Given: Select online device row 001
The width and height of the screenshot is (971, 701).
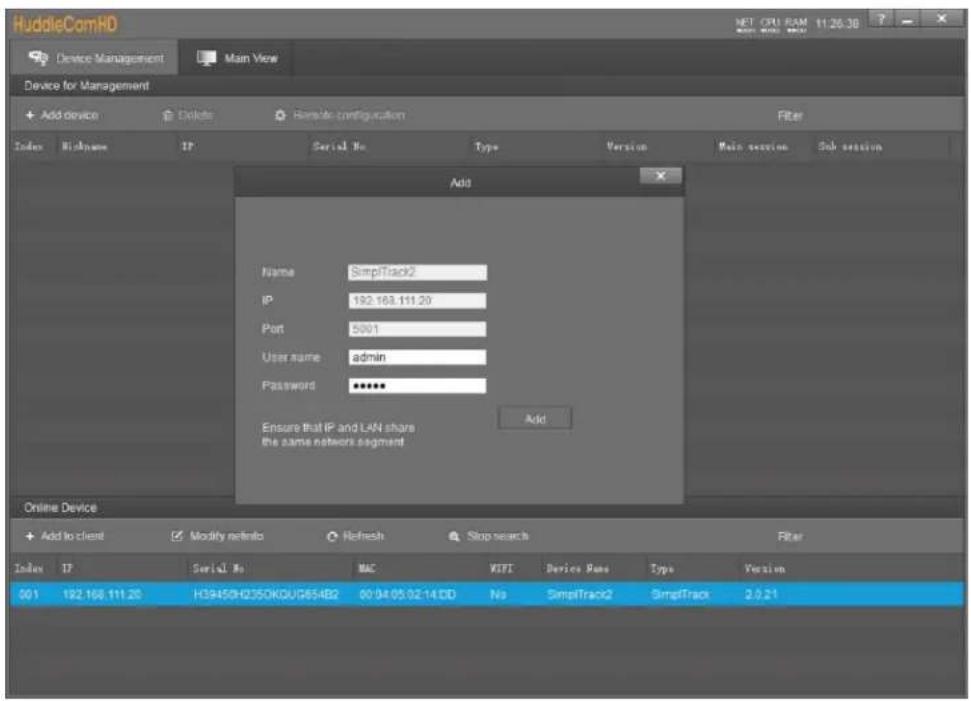Looking at the screenshot, I should coord(487,594).
